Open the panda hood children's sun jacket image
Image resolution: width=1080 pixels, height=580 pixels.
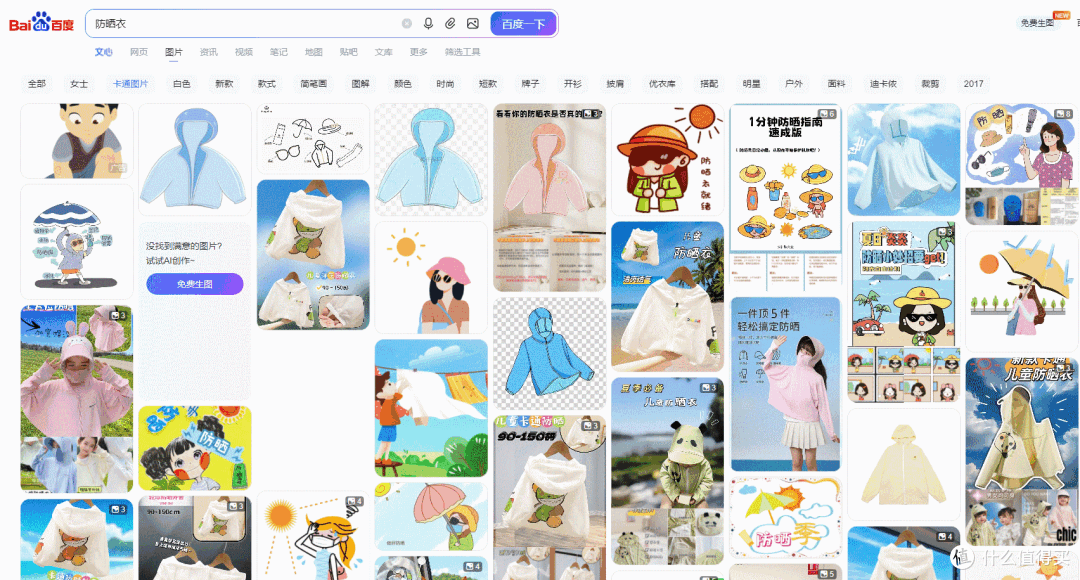pos(667,471)
